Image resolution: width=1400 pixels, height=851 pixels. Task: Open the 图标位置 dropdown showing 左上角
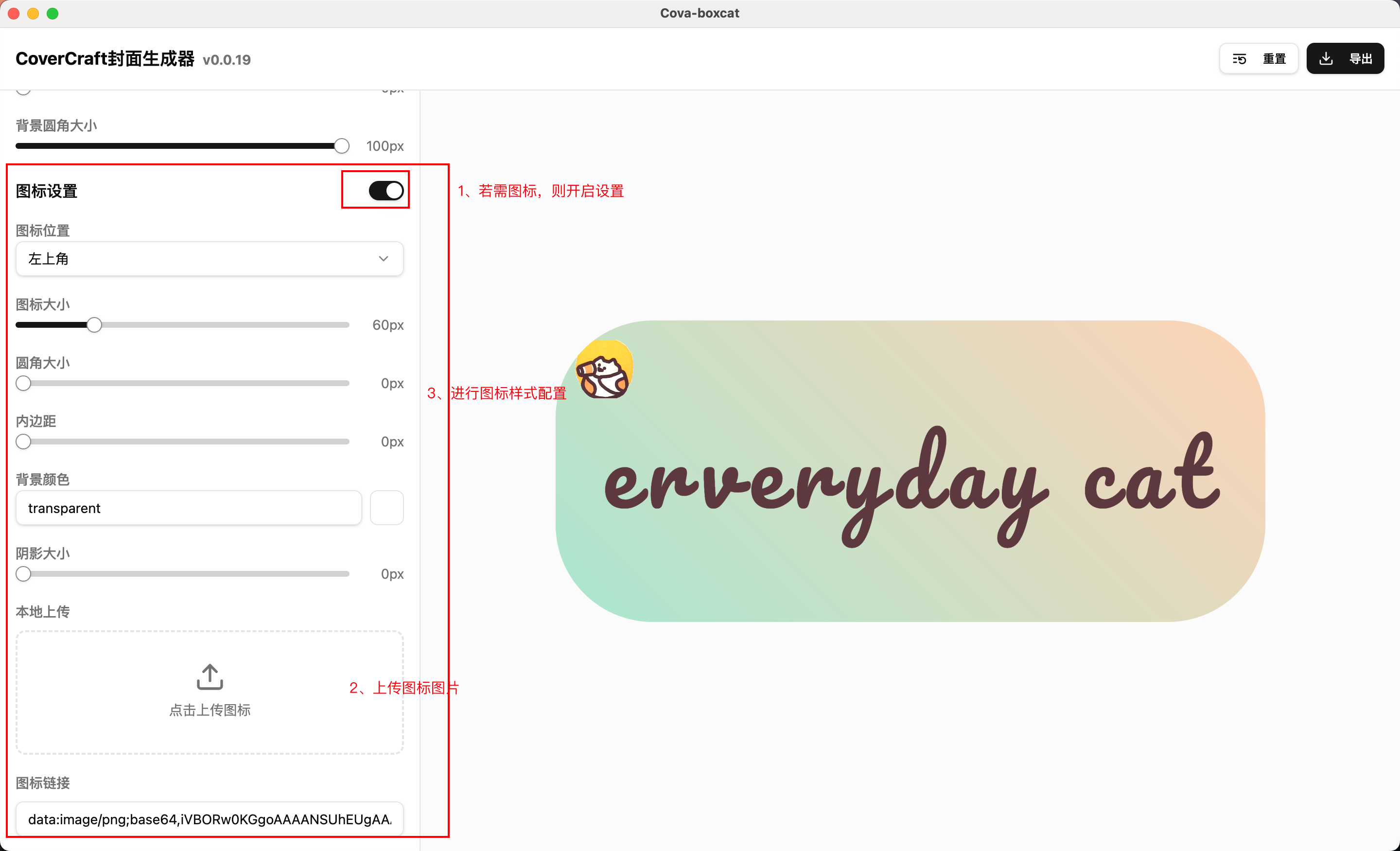pyautogui.click(x=210, y=259)
